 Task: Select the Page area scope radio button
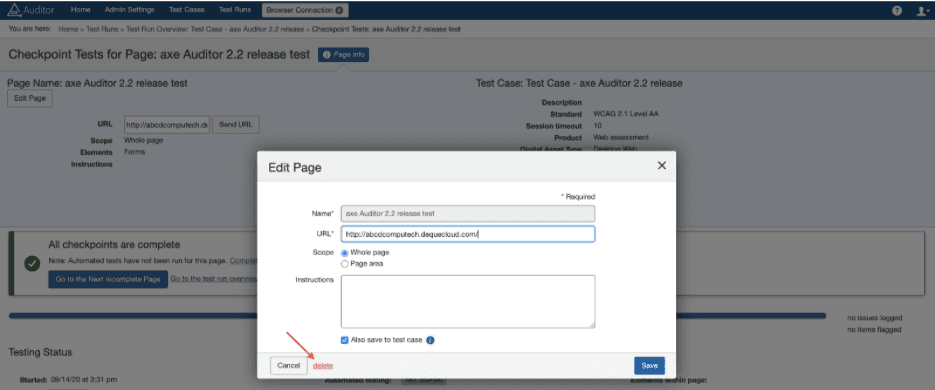point(345,264)
